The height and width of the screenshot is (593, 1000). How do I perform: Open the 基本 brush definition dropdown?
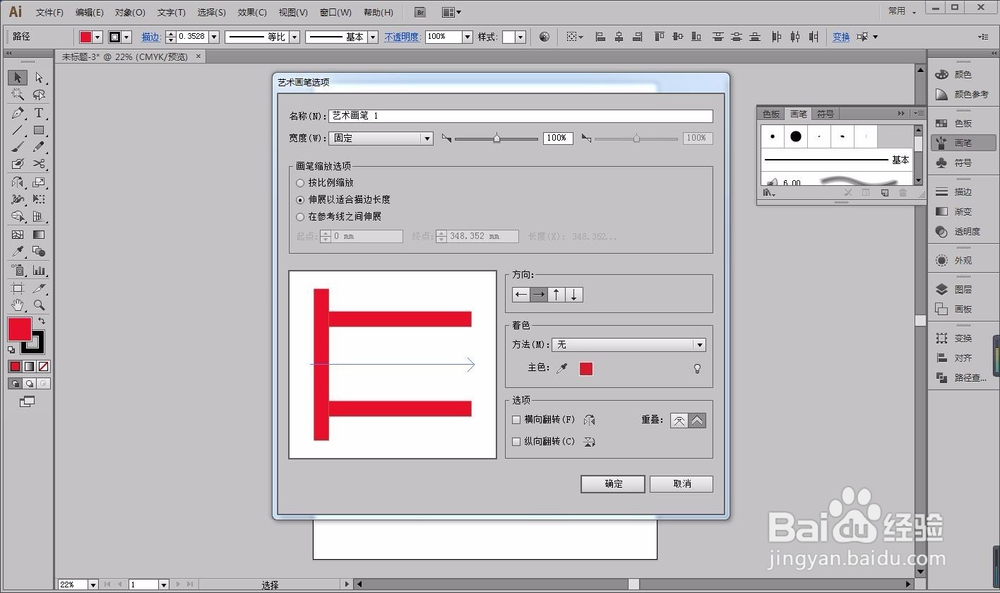click(373, 37)
